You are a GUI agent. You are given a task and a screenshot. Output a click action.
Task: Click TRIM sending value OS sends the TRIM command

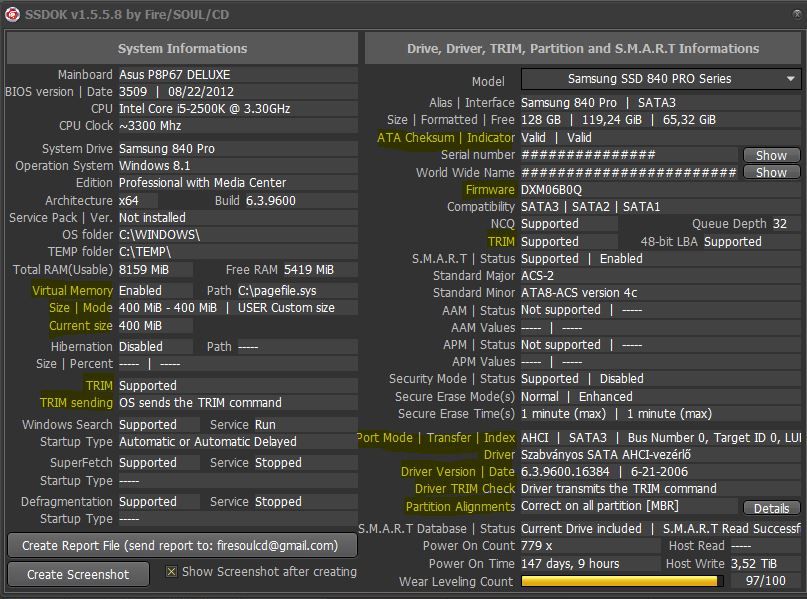[x=200, y=402]
